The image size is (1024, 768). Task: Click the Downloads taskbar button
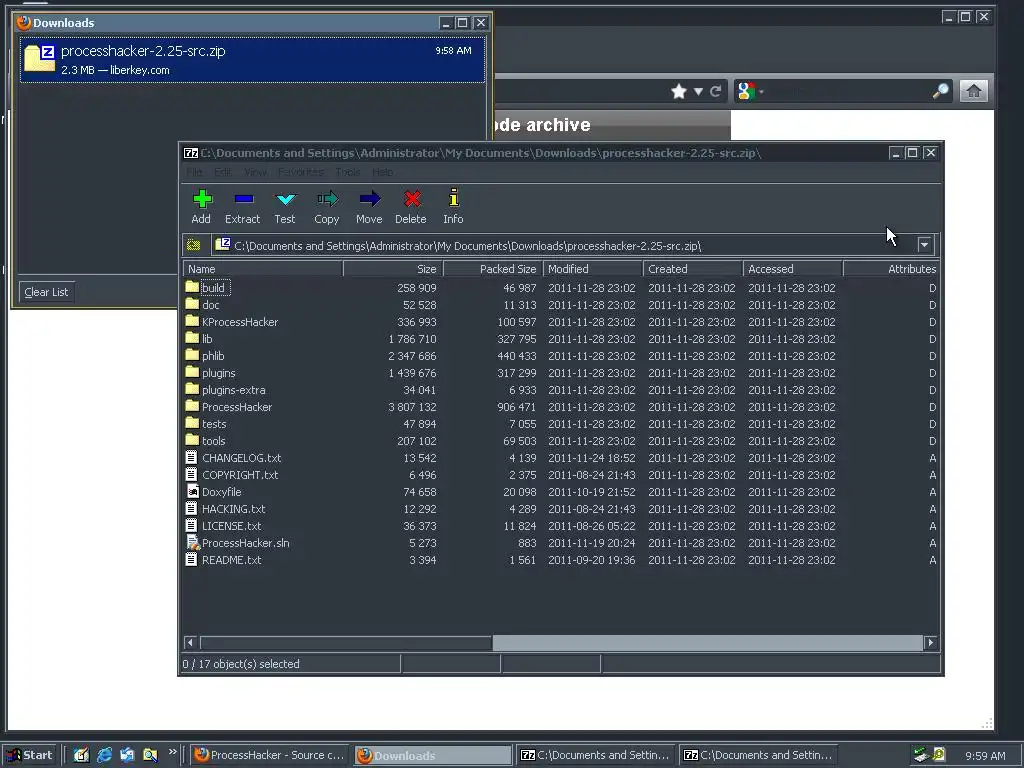pyautogui.click(x=432, y=755)
